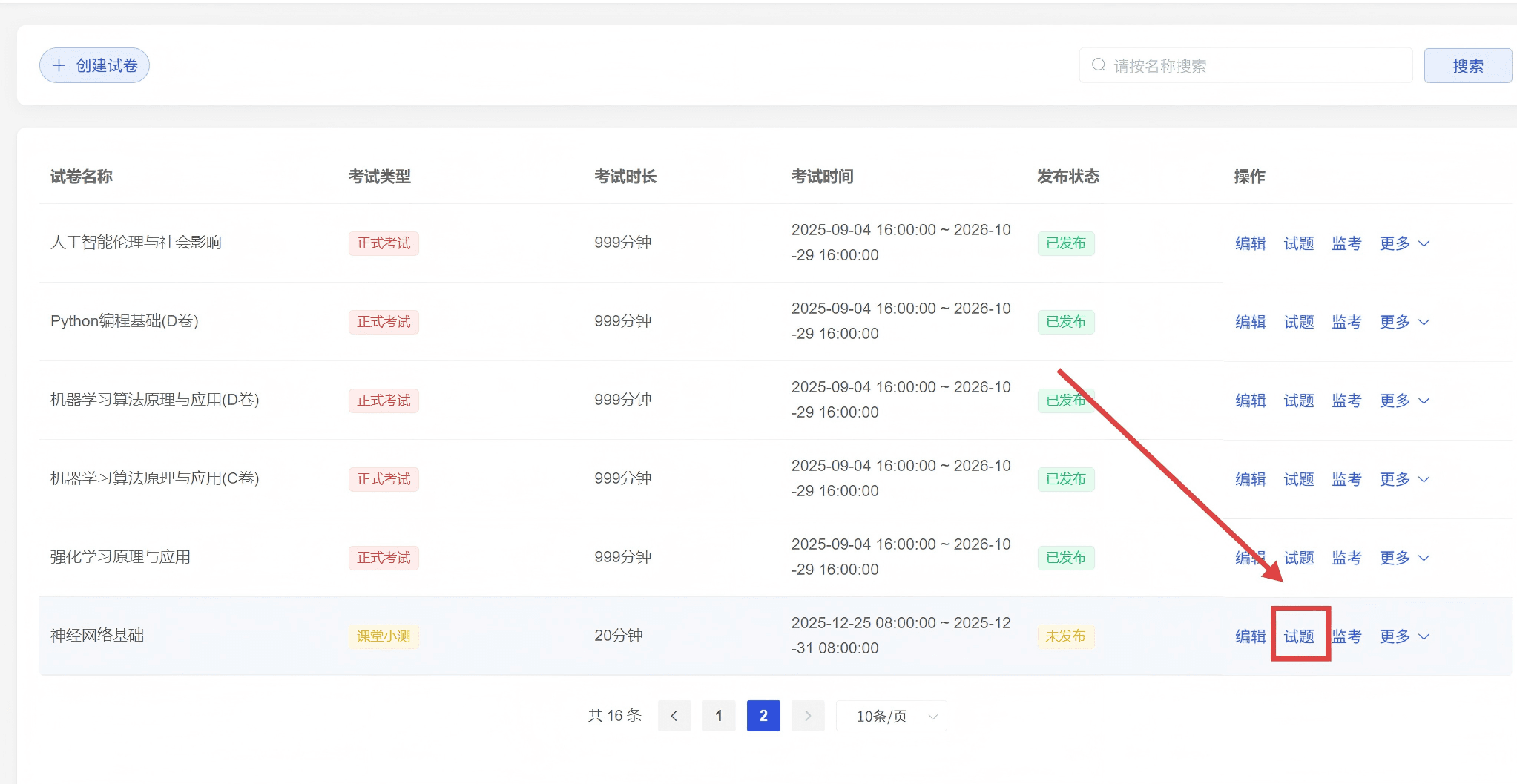Open 试题 for 神经网络基础 exam

tap(1299, 636)
